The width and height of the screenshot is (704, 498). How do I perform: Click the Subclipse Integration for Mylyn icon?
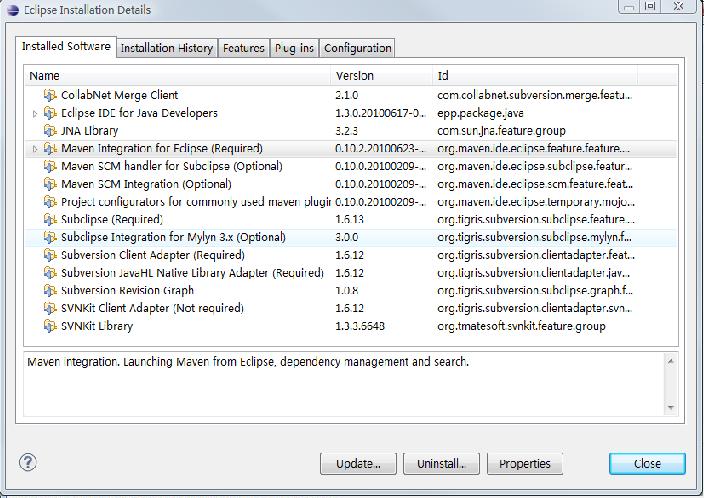point(50,237)
